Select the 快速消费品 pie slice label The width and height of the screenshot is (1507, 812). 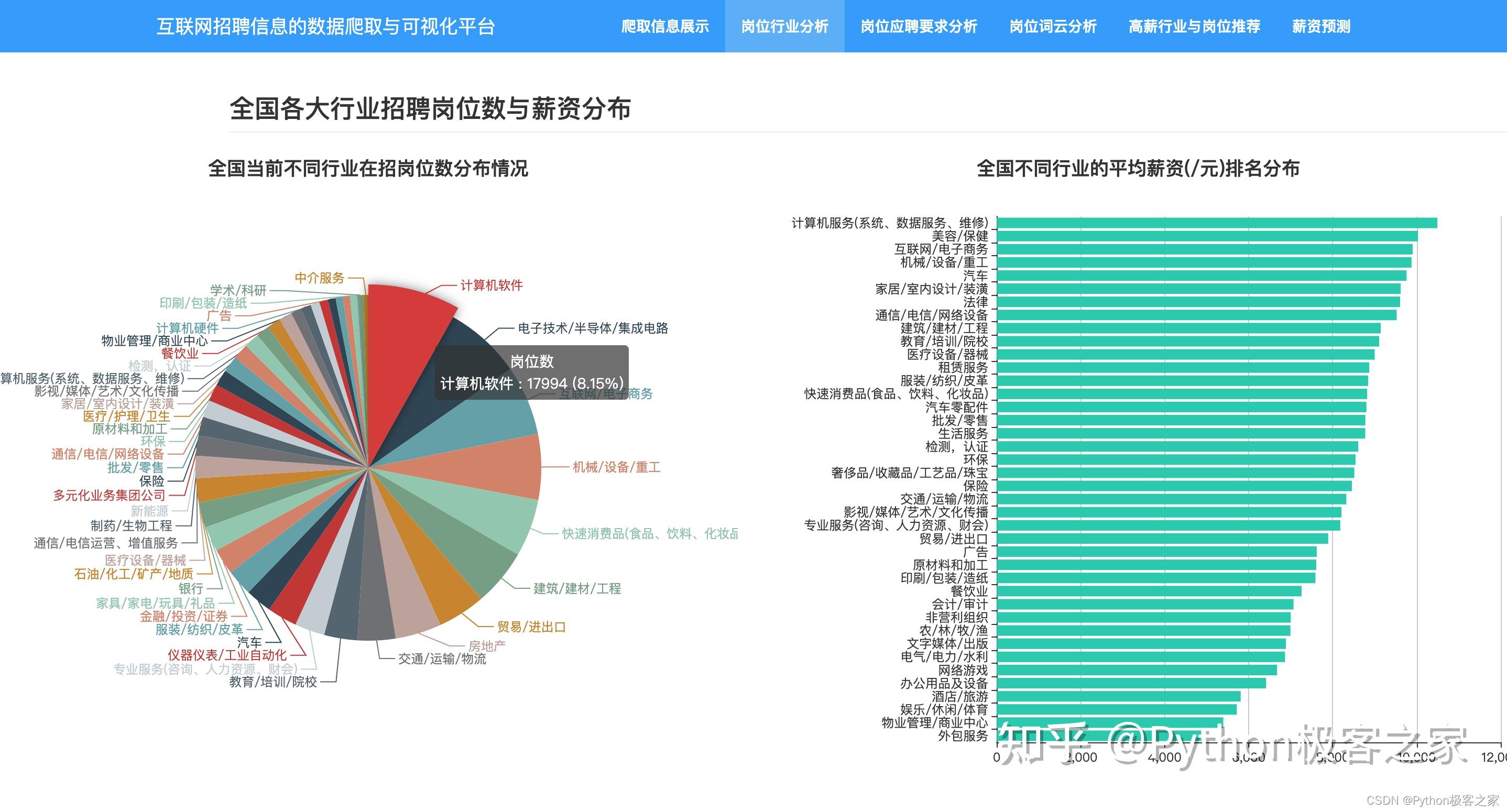648,533
